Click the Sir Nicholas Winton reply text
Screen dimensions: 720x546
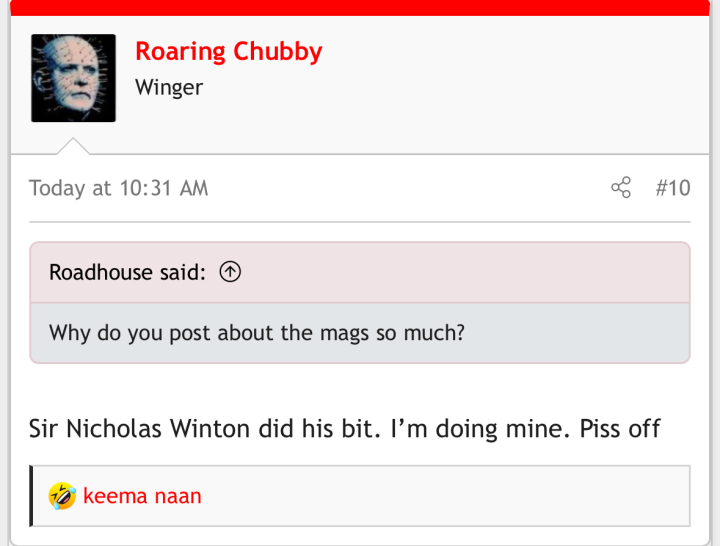pyautogui.click(x=344, y=429)
